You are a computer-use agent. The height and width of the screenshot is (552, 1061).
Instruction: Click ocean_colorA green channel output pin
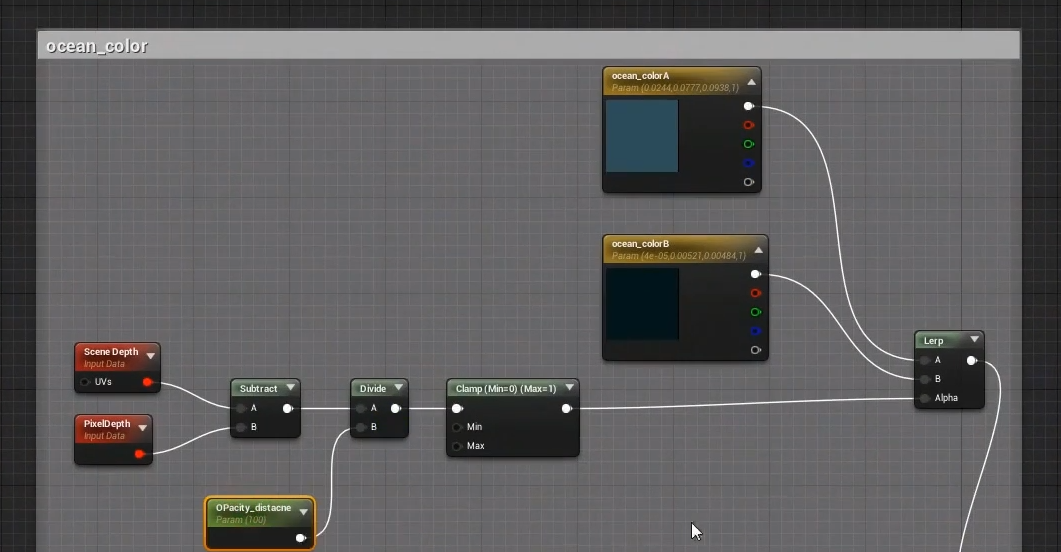748,144
